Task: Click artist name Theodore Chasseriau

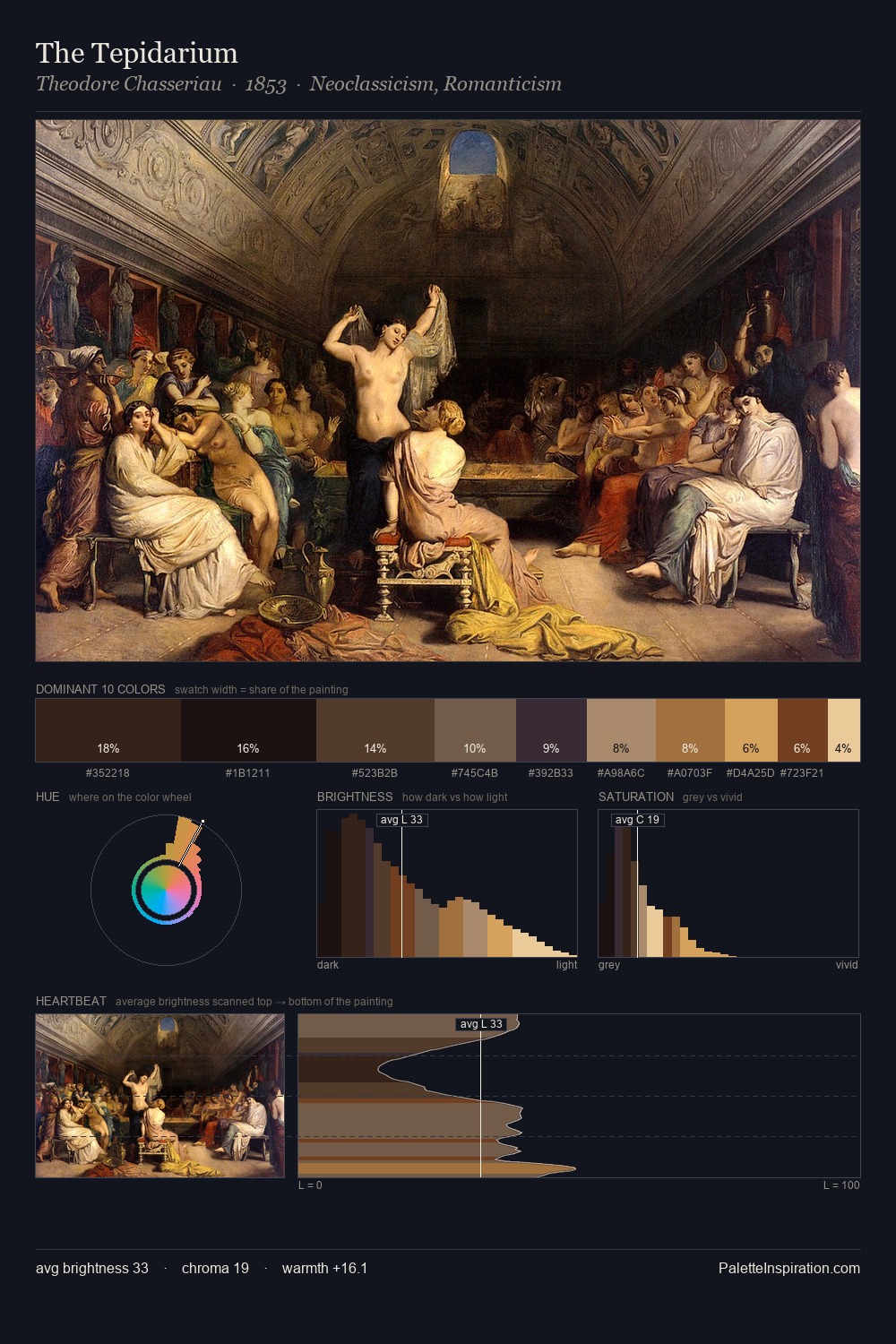Action: 129,84
